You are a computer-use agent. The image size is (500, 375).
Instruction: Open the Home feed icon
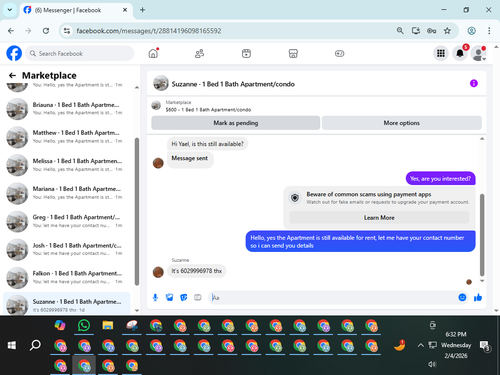pos(153,53)
